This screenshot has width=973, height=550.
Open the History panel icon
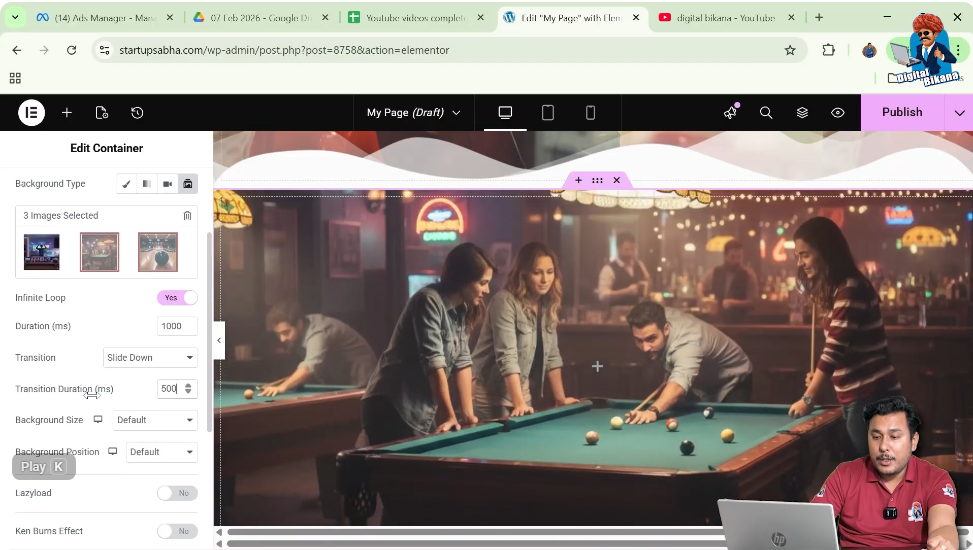tap(137, 113)
